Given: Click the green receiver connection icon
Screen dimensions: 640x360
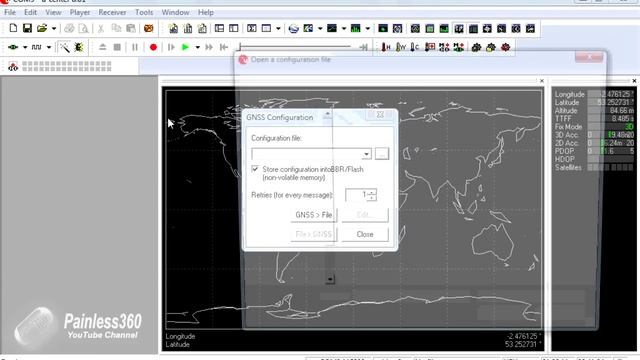Looking at the screenshot, I should point(13,47).
